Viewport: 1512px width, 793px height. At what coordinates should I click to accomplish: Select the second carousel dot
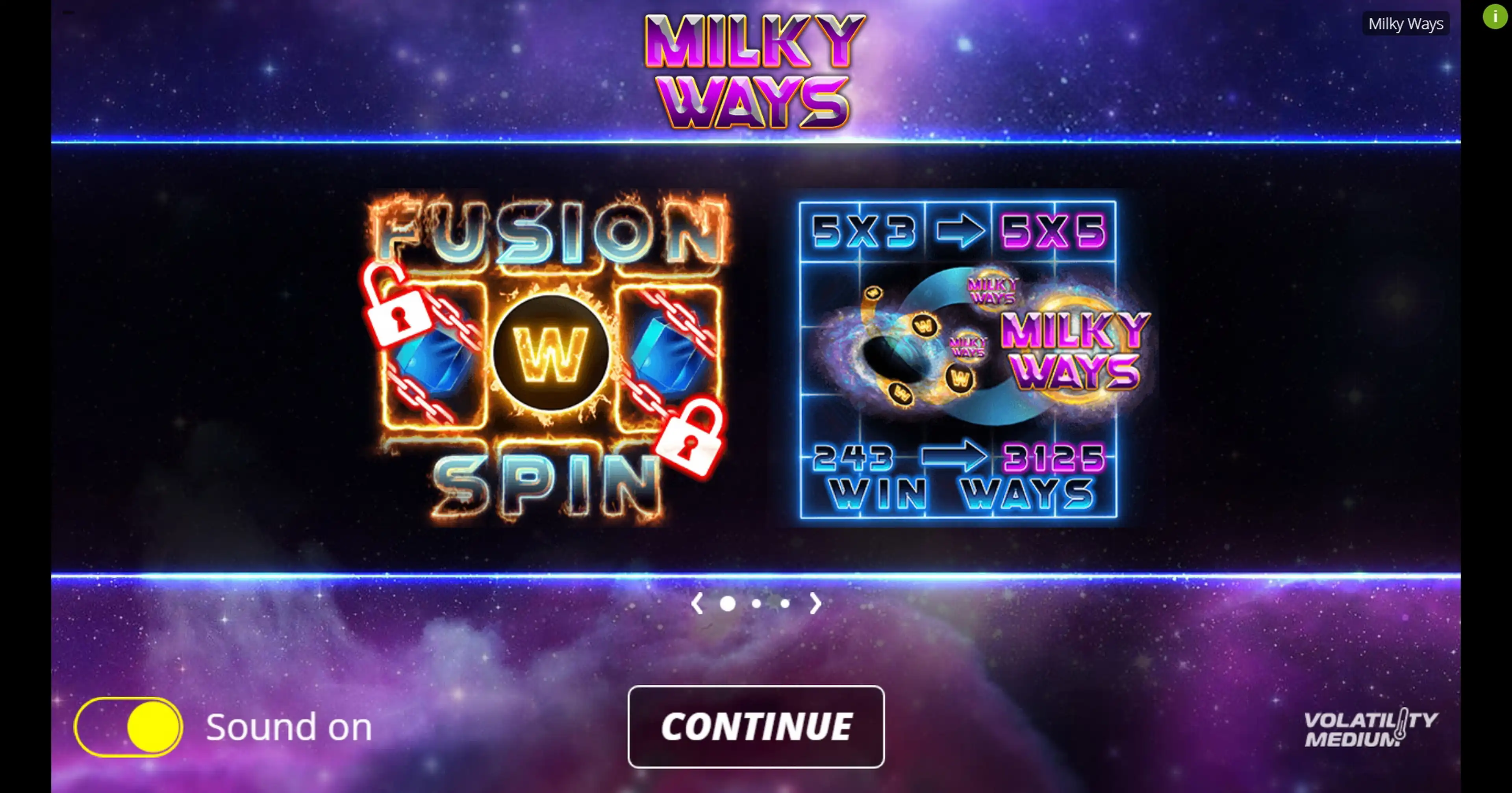[756, 603]
